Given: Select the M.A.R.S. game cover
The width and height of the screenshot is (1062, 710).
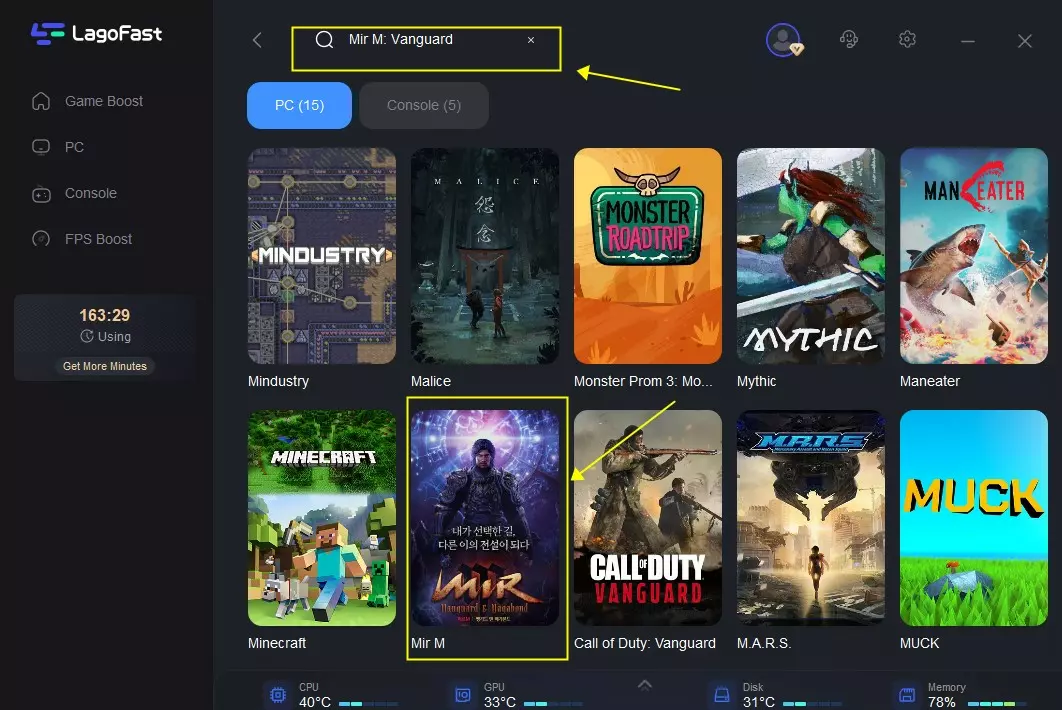Looking at the screenshot, I should tap(811, 518).
